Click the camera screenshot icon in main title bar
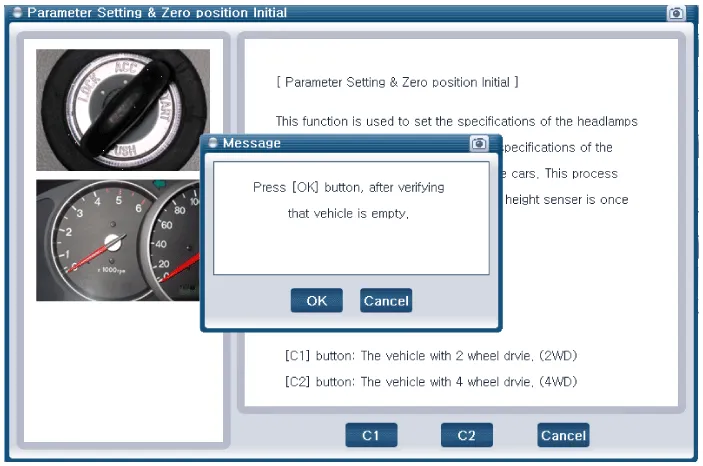 coord(675,13)
